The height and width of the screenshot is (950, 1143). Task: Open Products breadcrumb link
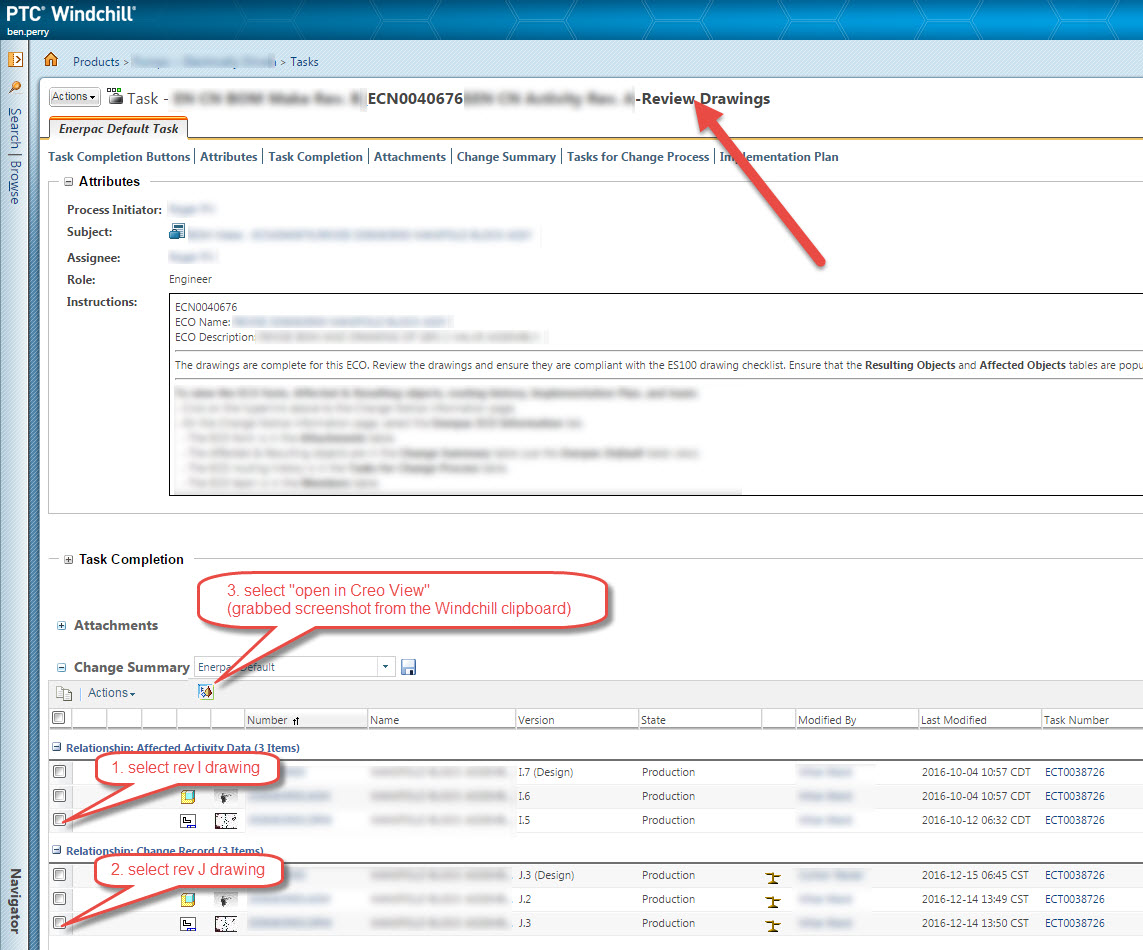tap(96, 62)
